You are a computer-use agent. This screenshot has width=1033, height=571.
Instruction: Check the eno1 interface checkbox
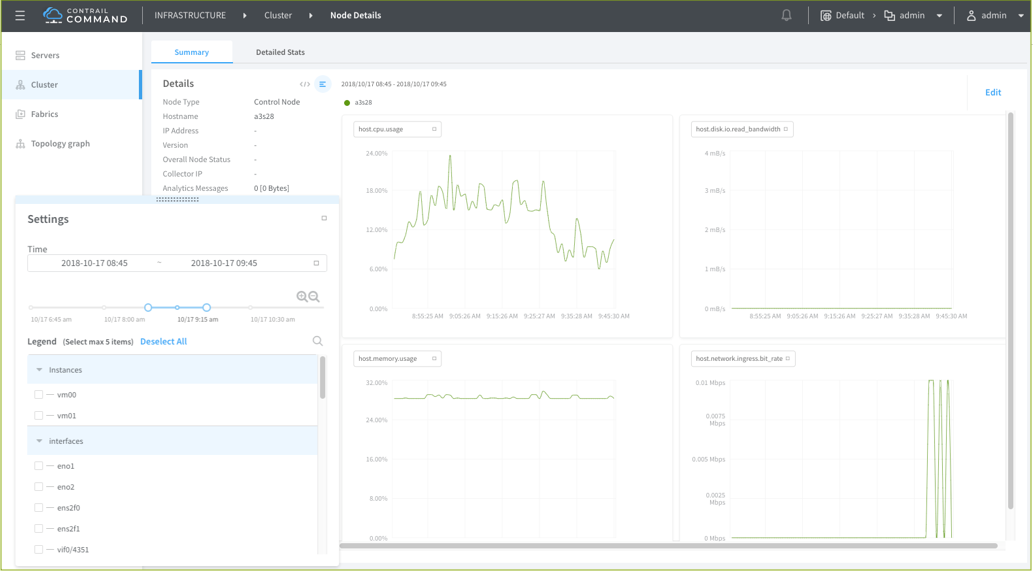(38, 466)
